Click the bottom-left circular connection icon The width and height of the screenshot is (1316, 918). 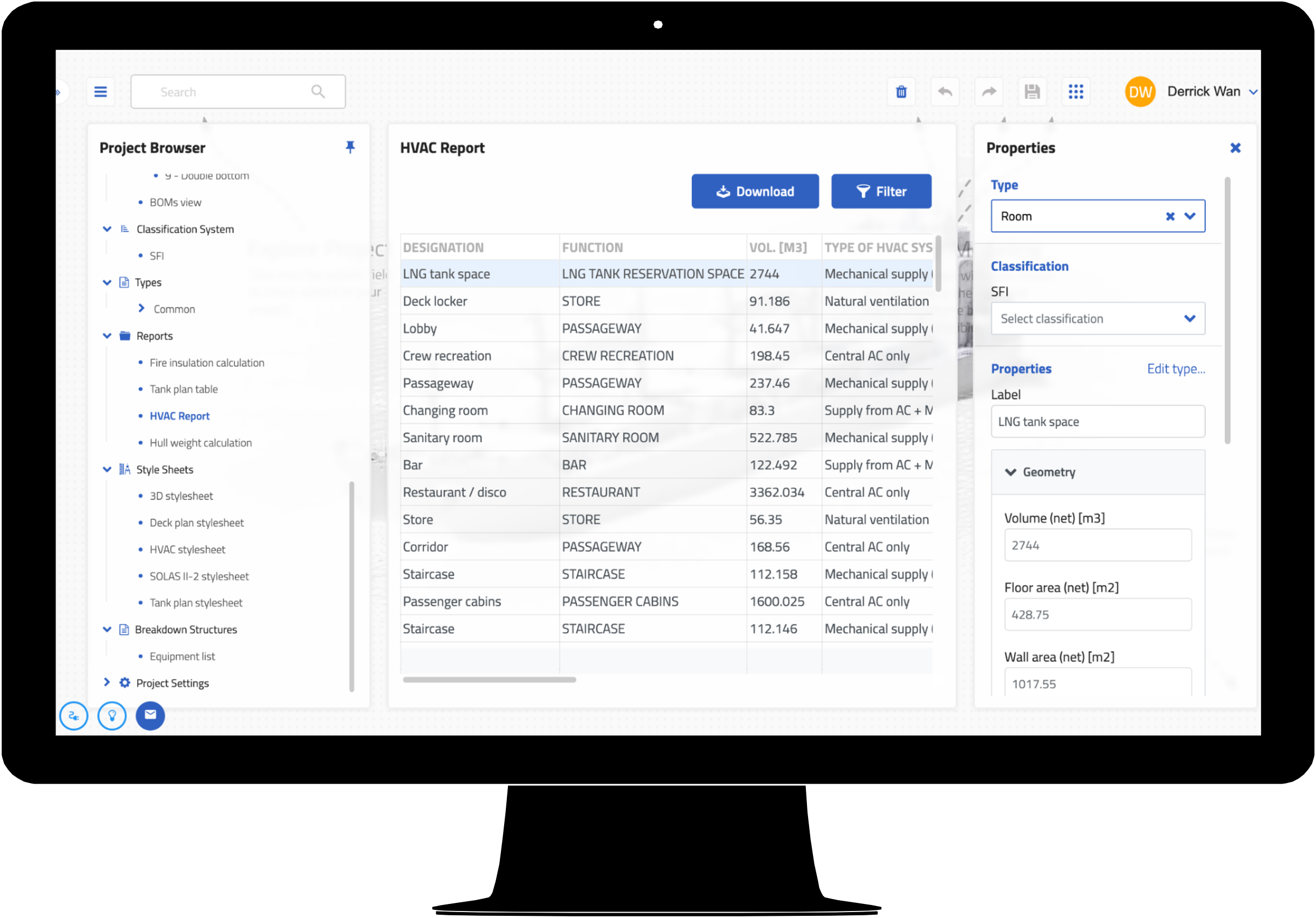[x=73, y=715]
